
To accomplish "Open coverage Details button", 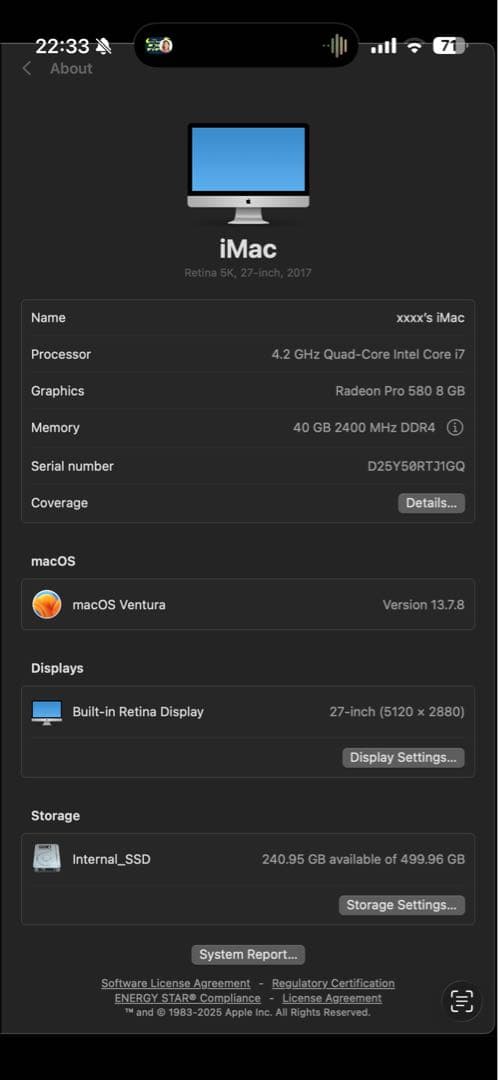I will [x=431, y=503].
